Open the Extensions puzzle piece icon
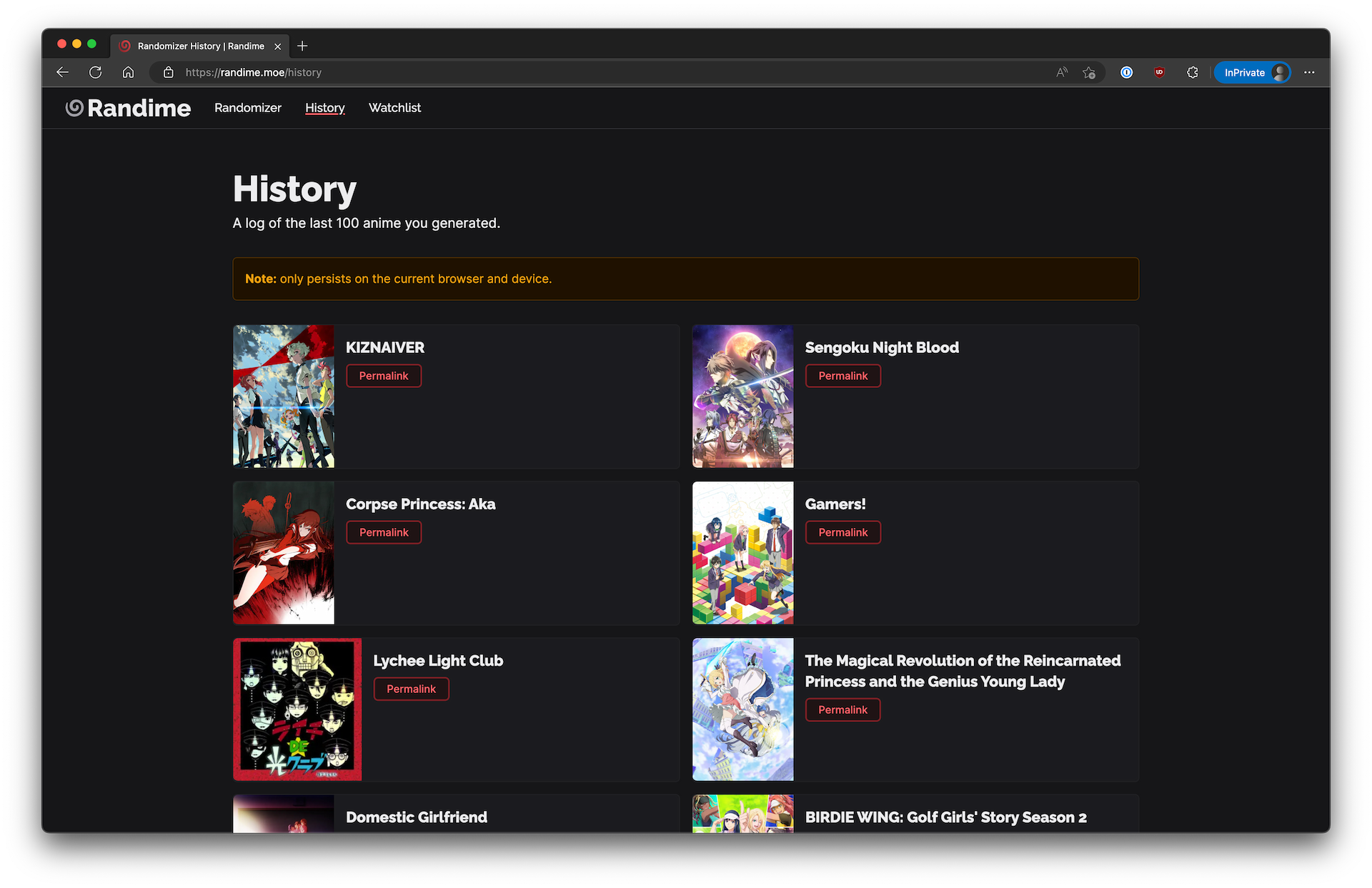The image size is (1372, 888). 1192,72
